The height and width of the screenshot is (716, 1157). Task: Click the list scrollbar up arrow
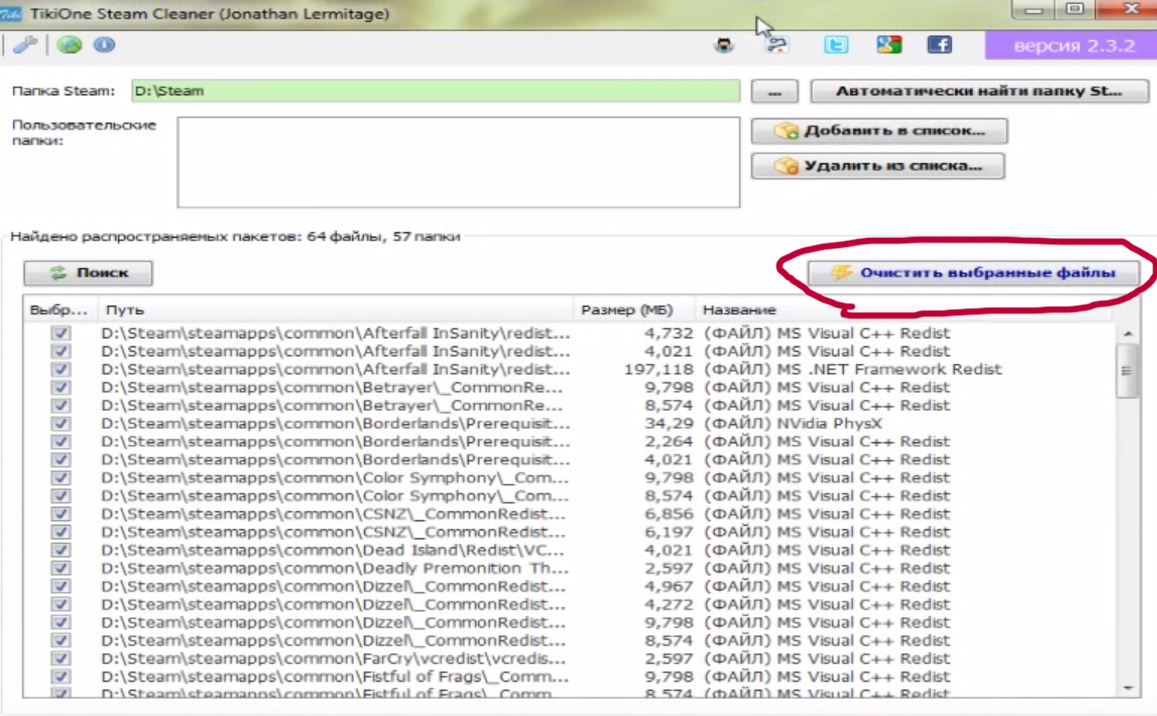click(1127, 334)
